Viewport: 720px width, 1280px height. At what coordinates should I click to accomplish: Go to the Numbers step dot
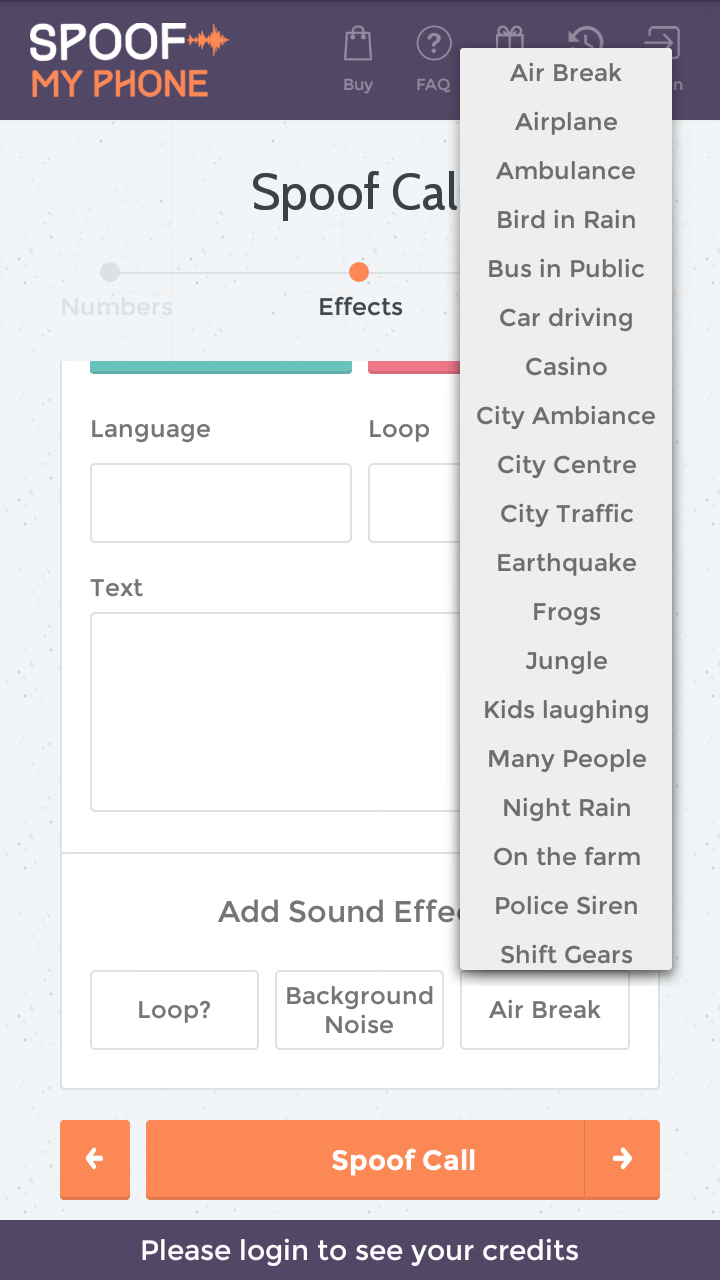click(x=110, y=272)
